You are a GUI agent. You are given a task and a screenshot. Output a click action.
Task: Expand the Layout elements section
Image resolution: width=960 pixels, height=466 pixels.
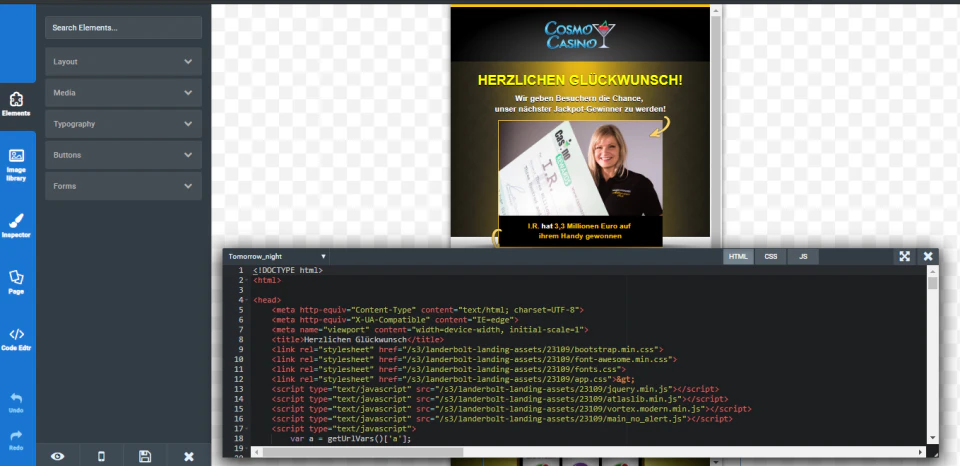point(123,62)
